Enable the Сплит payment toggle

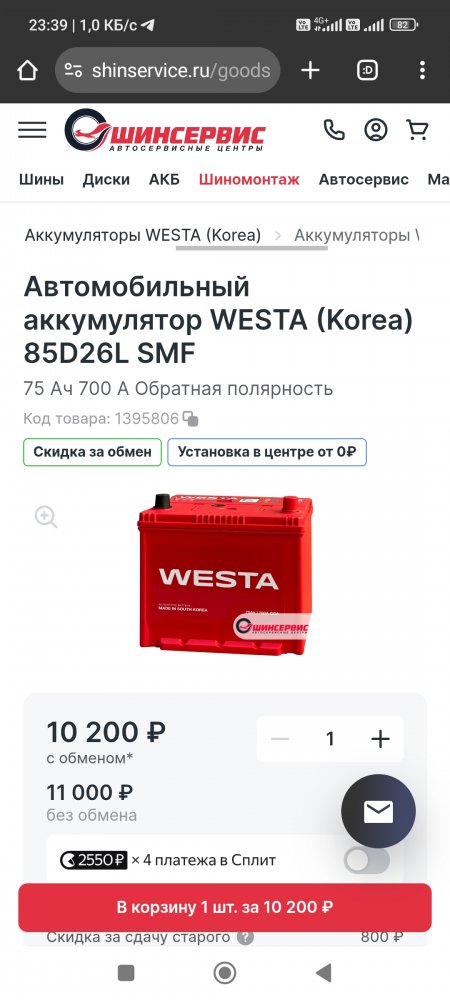pos(367,860)
